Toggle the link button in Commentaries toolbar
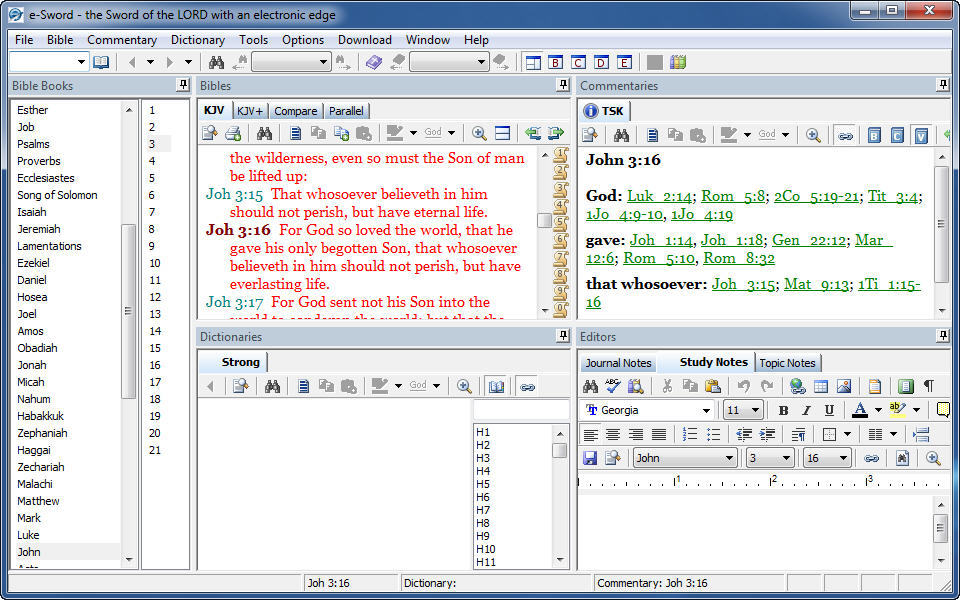This screenshot has width=960, height=600. tap(845, 135)
